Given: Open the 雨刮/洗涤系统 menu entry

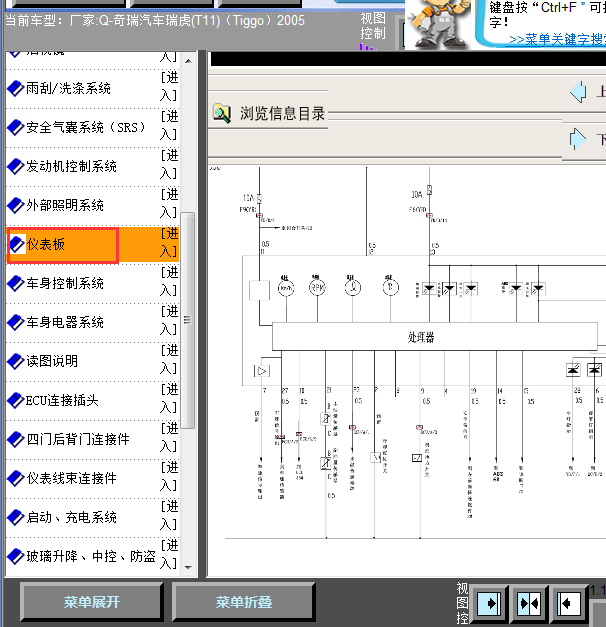Looking at the screenshot, I should pyautogui.click(x=68, y=88).
